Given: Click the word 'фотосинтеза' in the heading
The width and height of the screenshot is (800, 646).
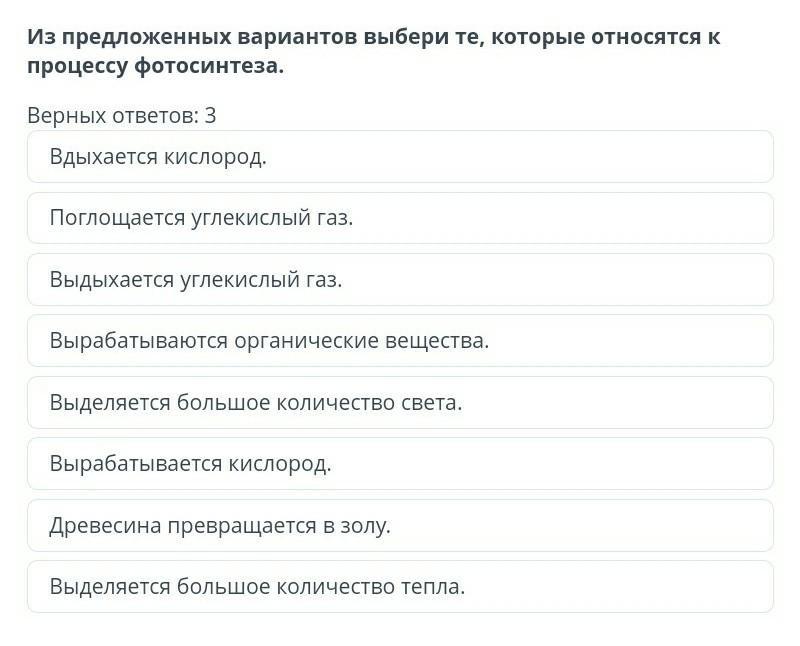Looking at the screenshot, I should (x=209, y=67).
